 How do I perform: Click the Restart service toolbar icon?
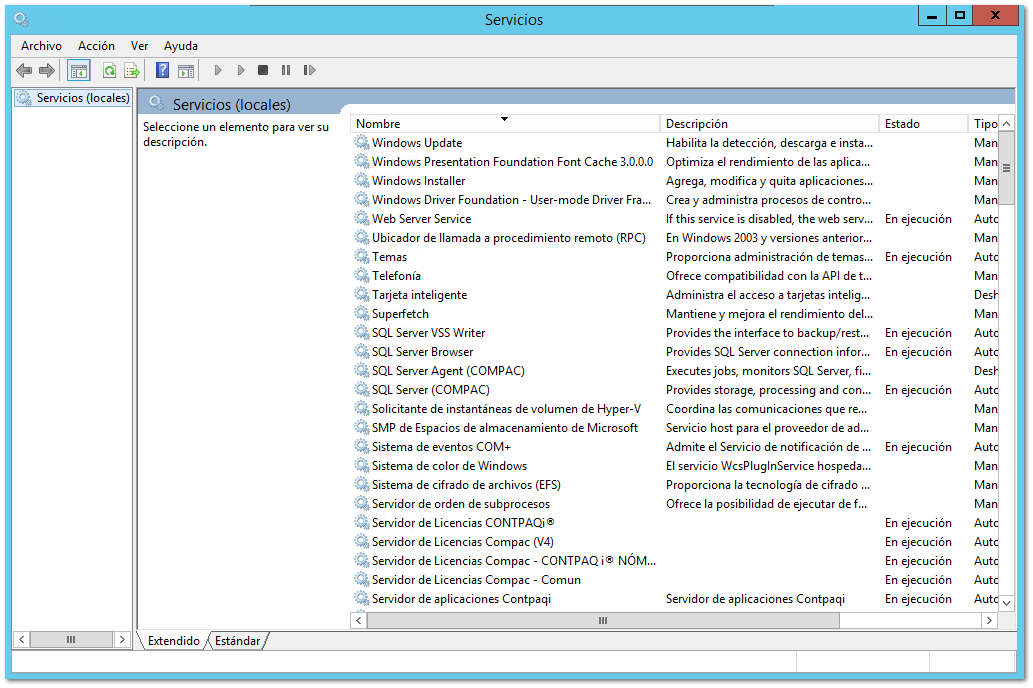309,70
